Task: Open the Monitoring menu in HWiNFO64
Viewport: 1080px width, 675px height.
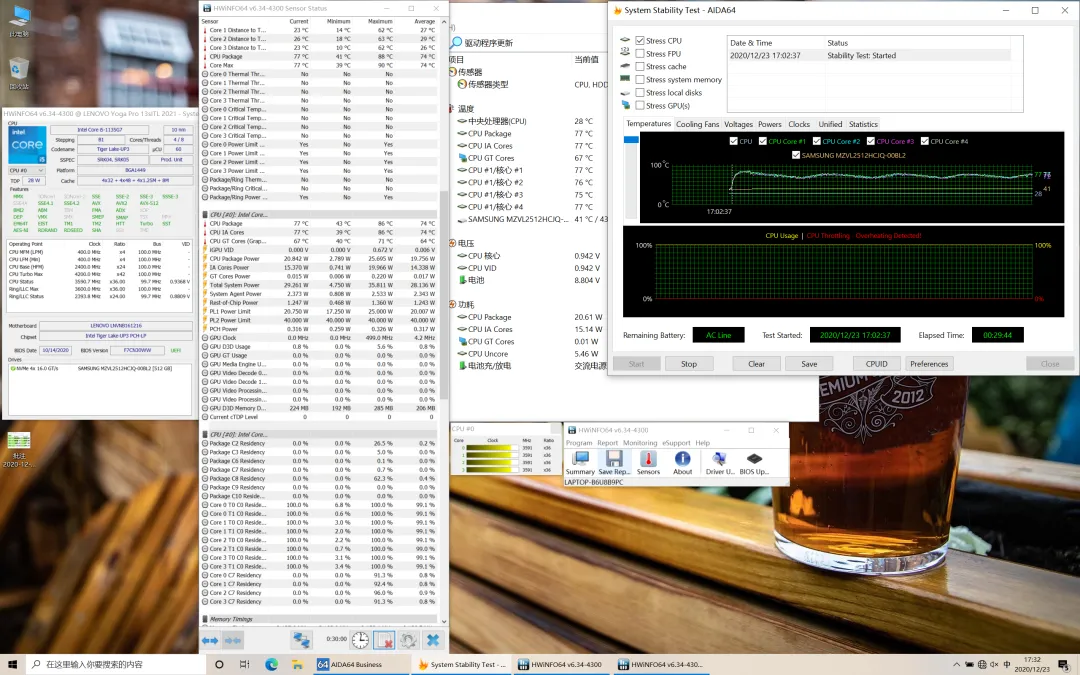Action: click(x=640, y=443)
